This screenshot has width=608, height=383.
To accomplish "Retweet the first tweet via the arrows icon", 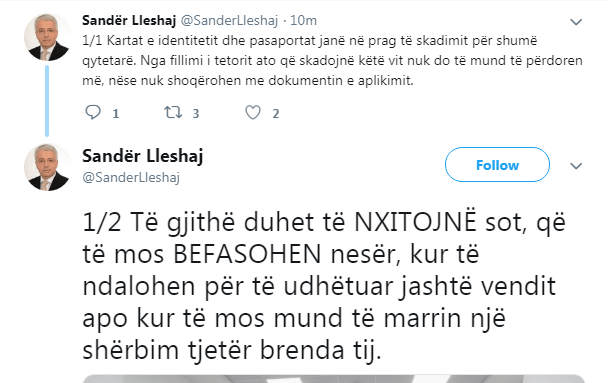I will point(173,113).
